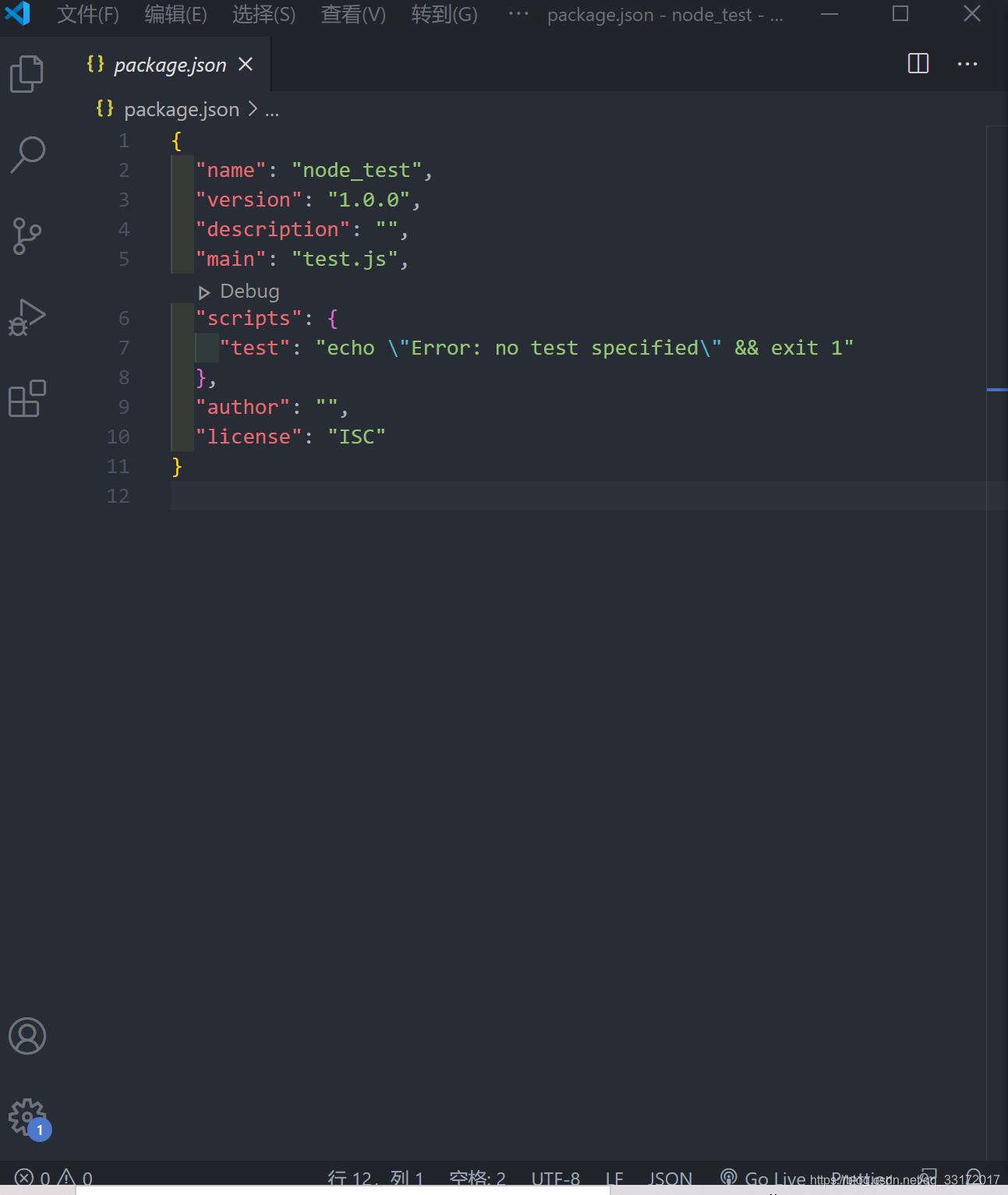The height and width of the screenshot is (1195, 1008).
Task: Click the opening brace on line 1
Action: [177, 141]
